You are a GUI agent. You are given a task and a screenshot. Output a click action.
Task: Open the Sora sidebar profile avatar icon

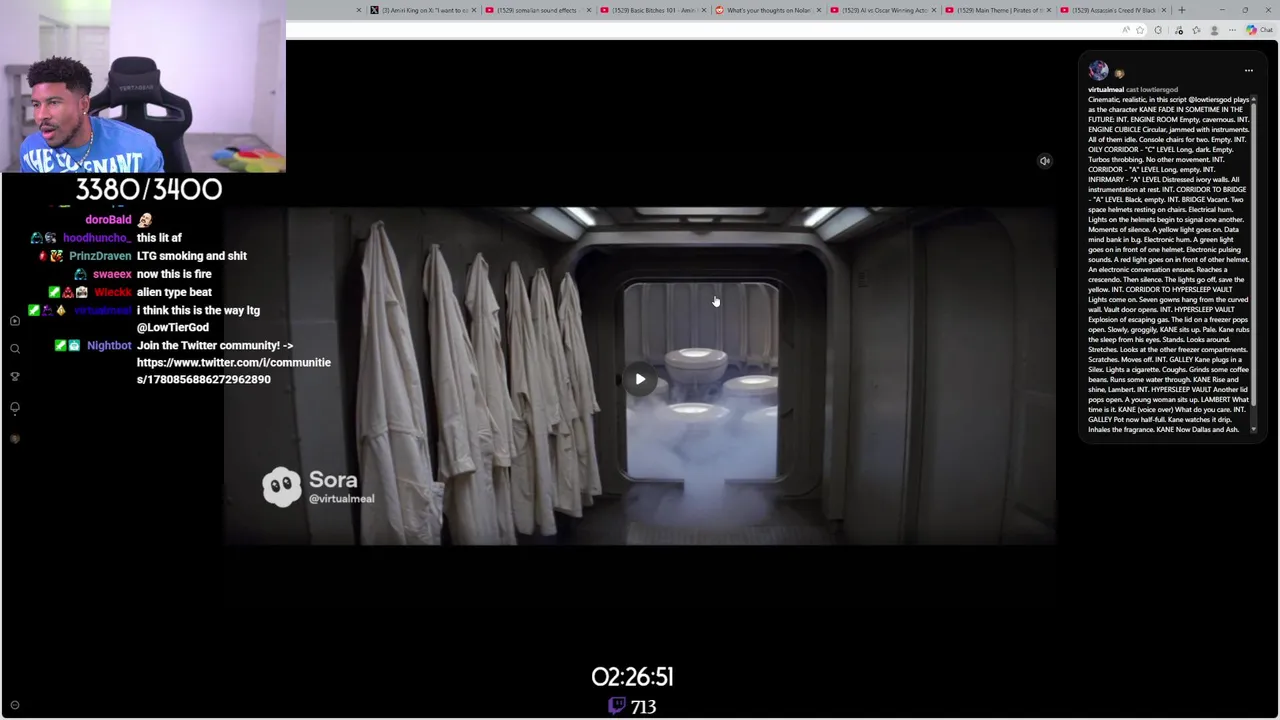click(15, 439)
